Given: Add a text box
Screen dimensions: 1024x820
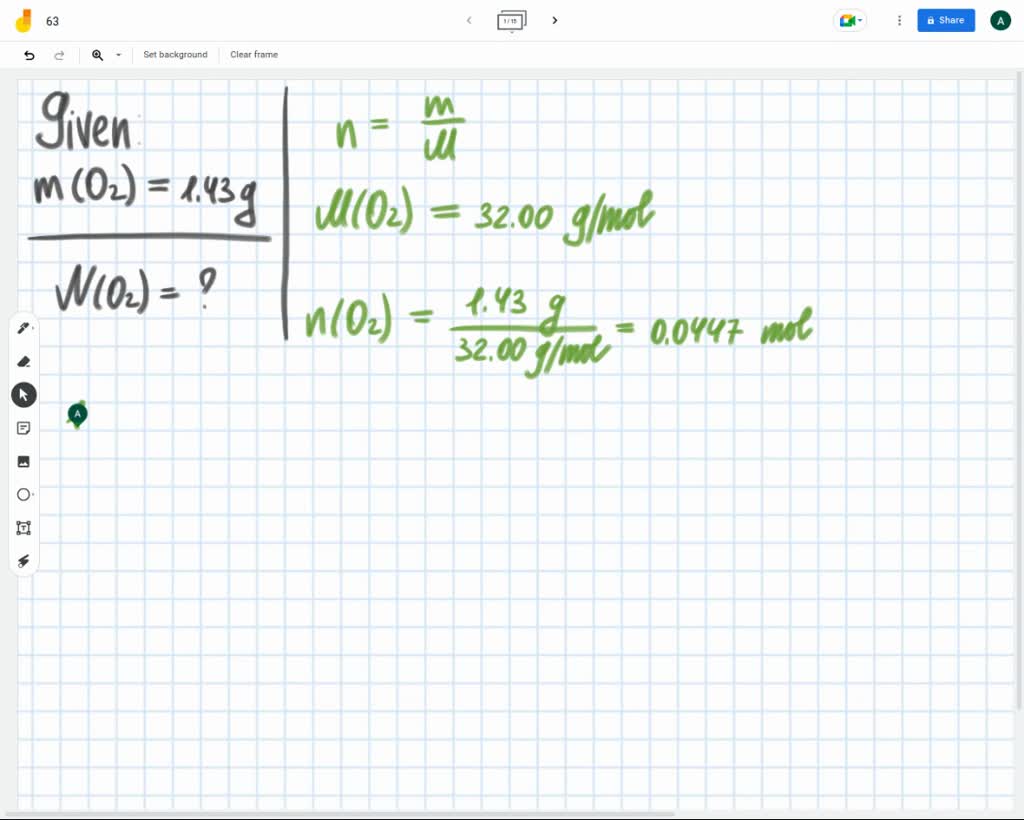Looking at the screenshot, I should (x=24, y=528).
